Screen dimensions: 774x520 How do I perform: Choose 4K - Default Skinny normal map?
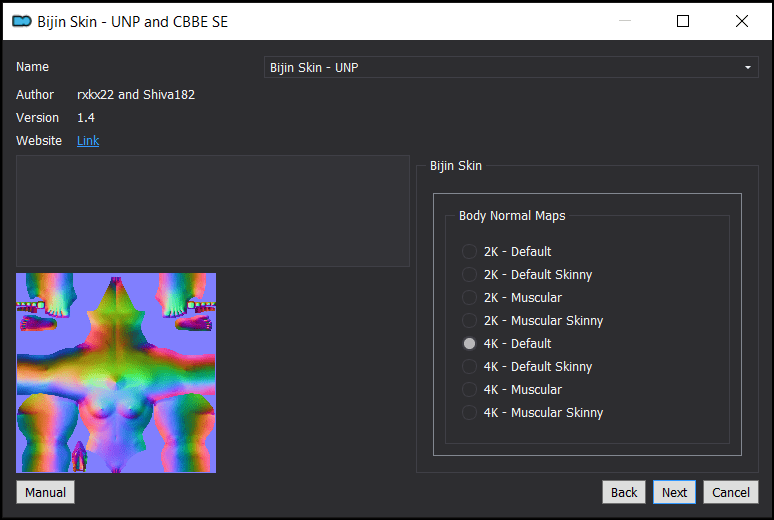click(x=527, y=366)
